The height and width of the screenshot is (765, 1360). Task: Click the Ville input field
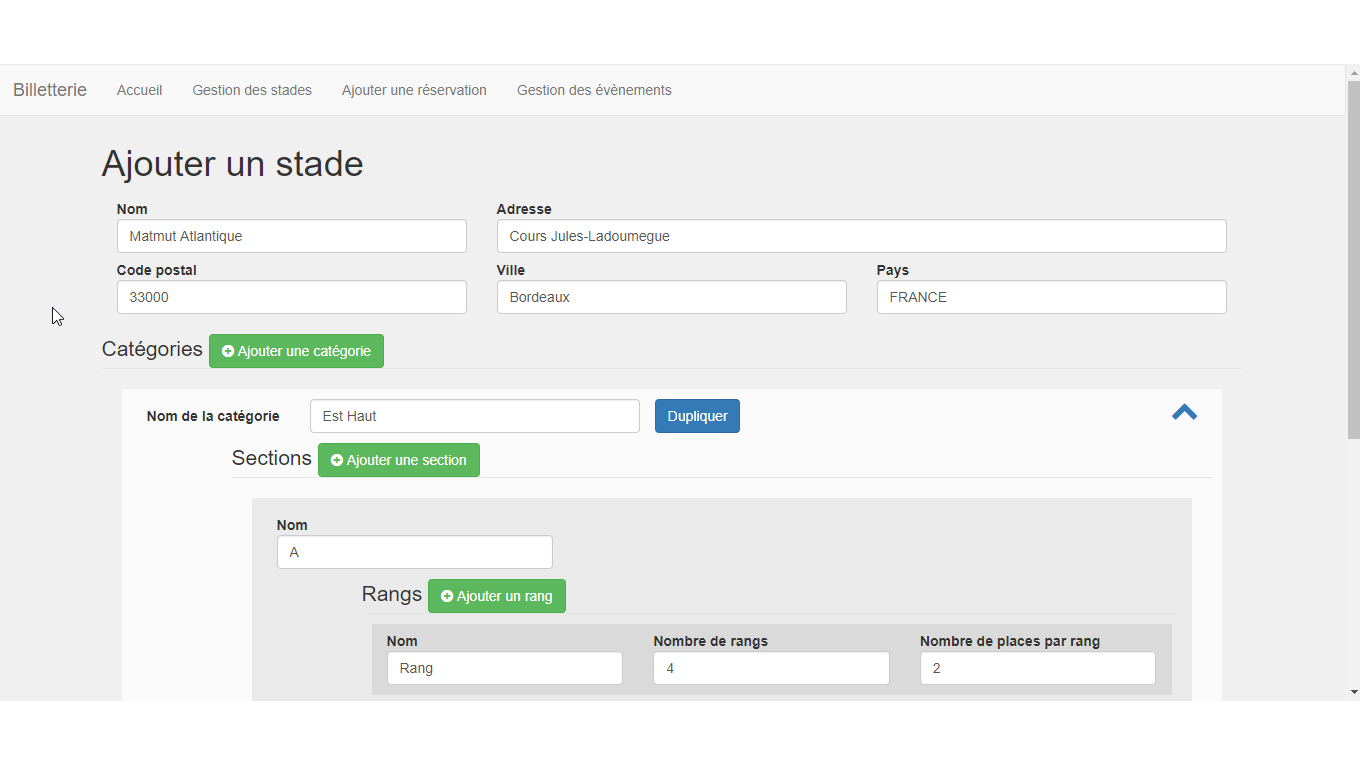671,297
